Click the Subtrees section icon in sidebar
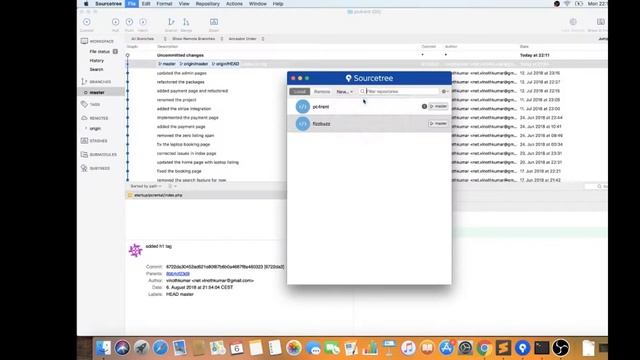Image resolution: width=640 pixels, height=360 pixels. point(84,168)
